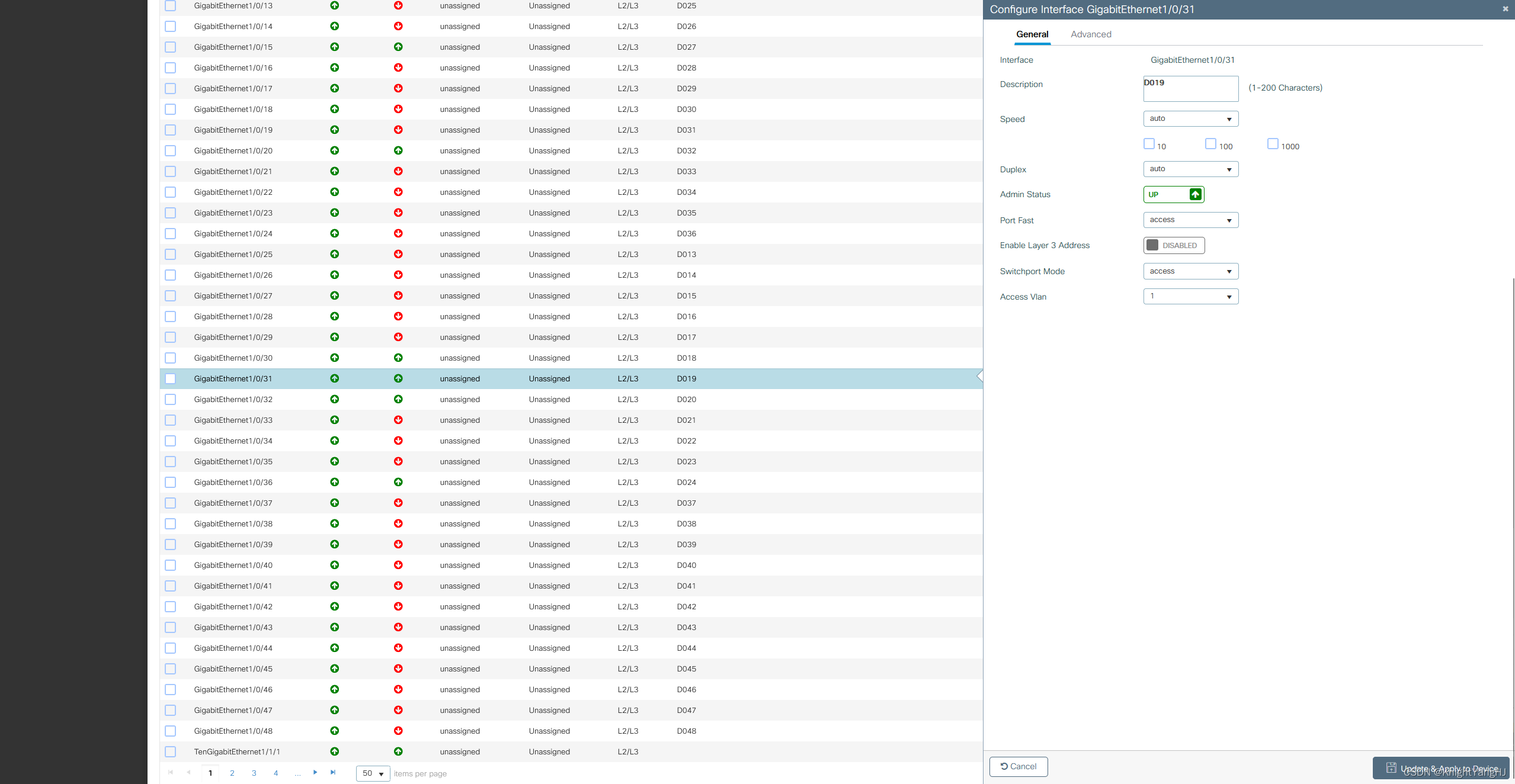This screenshot has height=784, width=1515.
Task: Check the box for GigabitEthernet1/0/39
Action: [171, 544]
